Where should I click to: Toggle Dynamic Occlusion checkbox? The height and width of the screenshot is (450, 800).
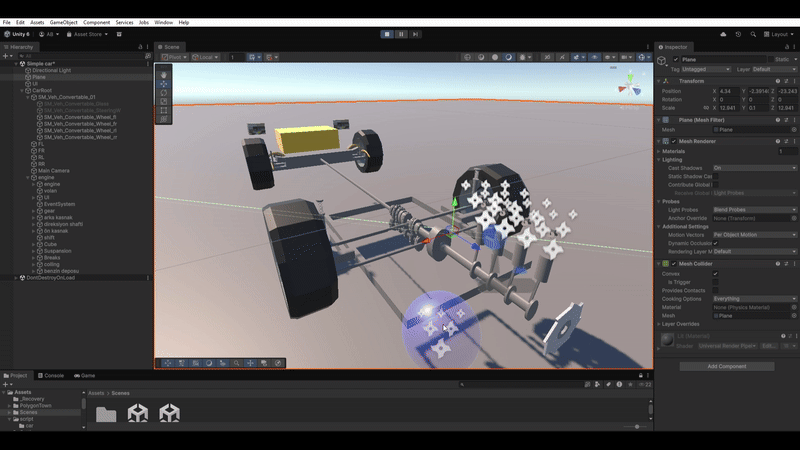(x=716, y=243)
